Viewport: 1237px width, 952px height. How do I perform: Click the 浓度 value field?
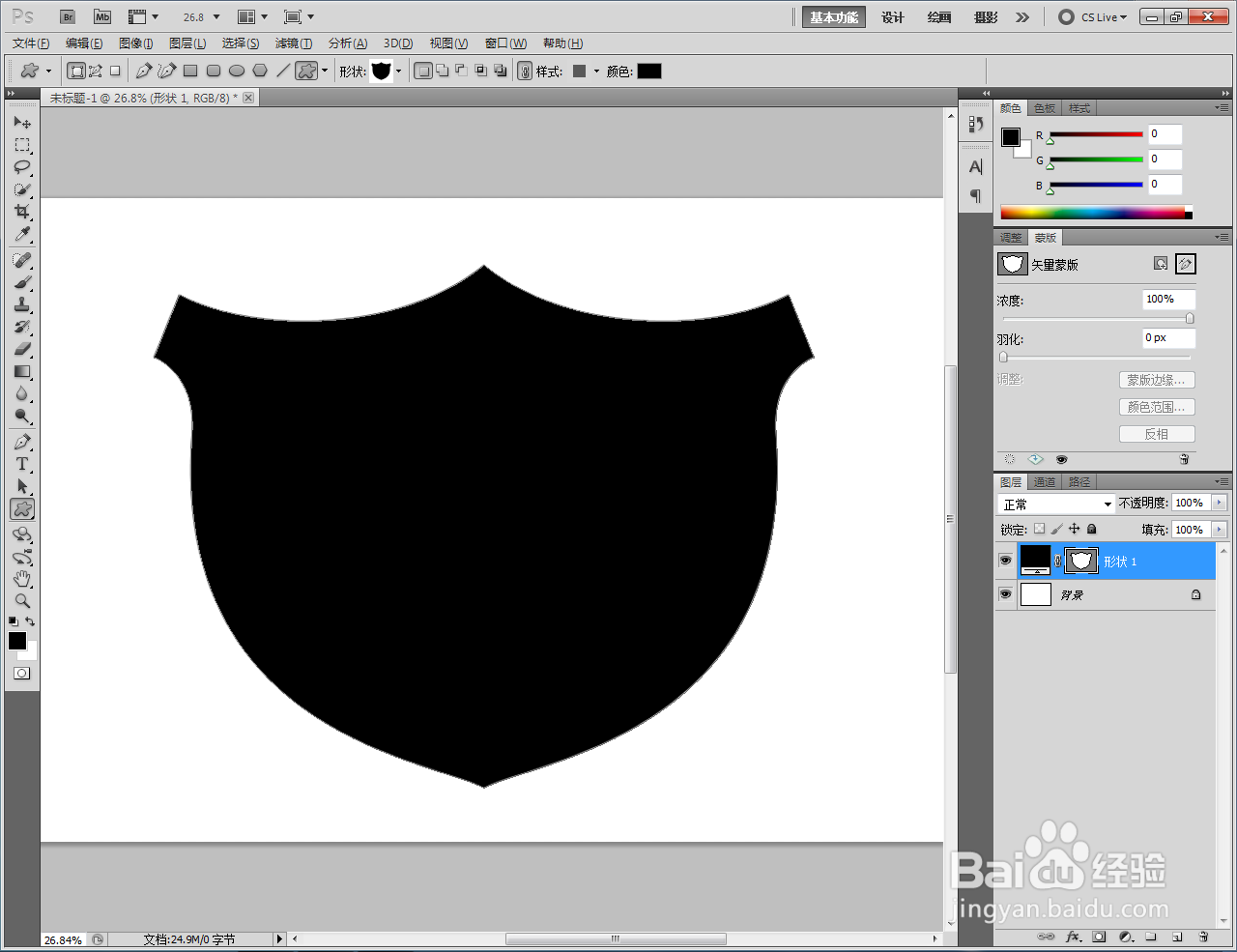click(1168, 300)
